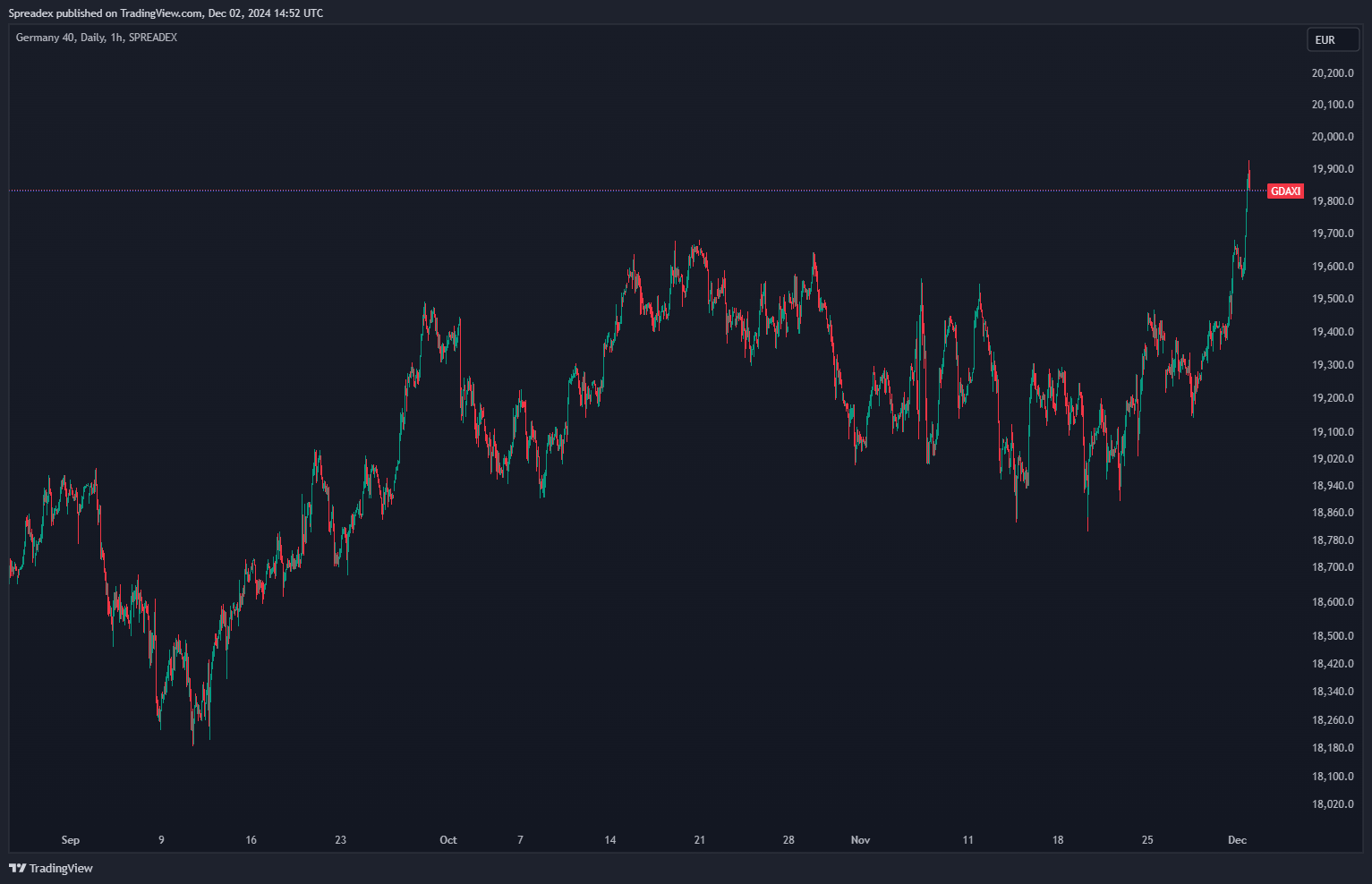Select the 20,200.0 price axis label
The height and width of the screenshot is (884, 1372).
pyautogui.click(x=1333, y=73)
